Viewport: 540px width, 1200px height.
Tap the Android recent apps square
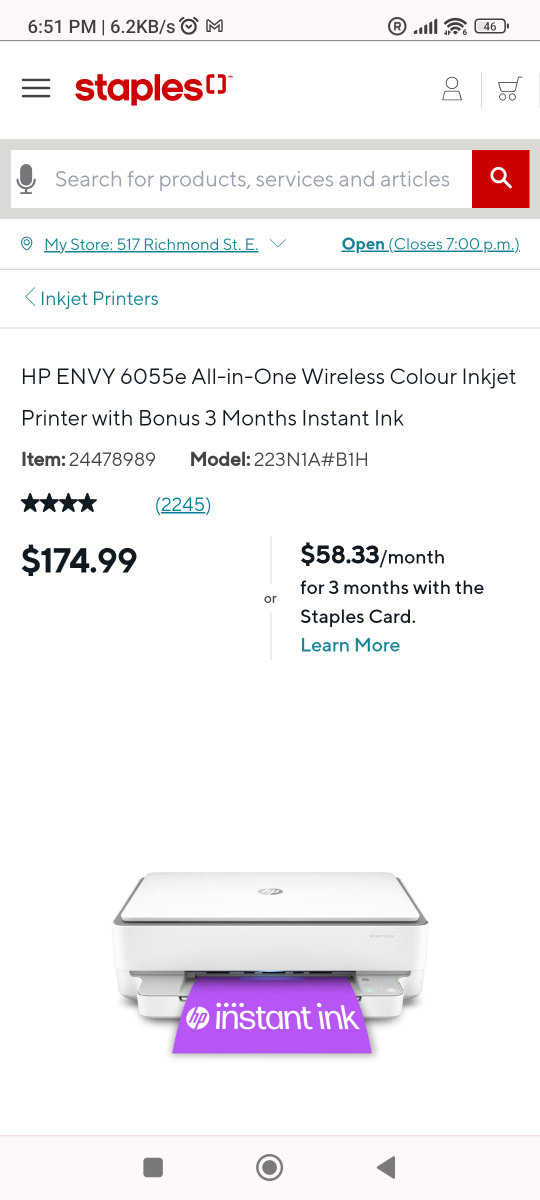pos(153,1167)
